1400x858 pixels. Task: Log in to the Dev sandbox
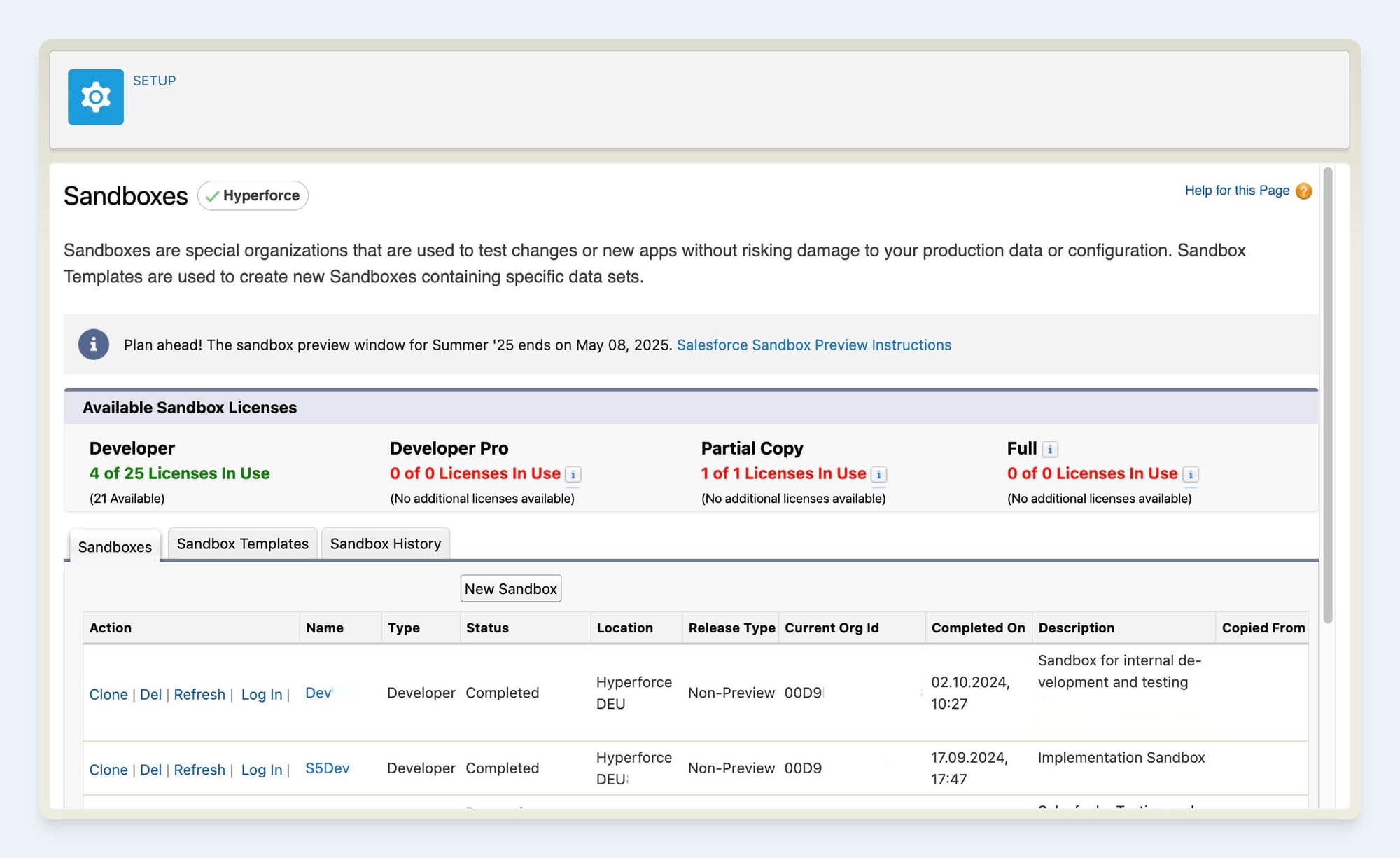tap(261, 694)
